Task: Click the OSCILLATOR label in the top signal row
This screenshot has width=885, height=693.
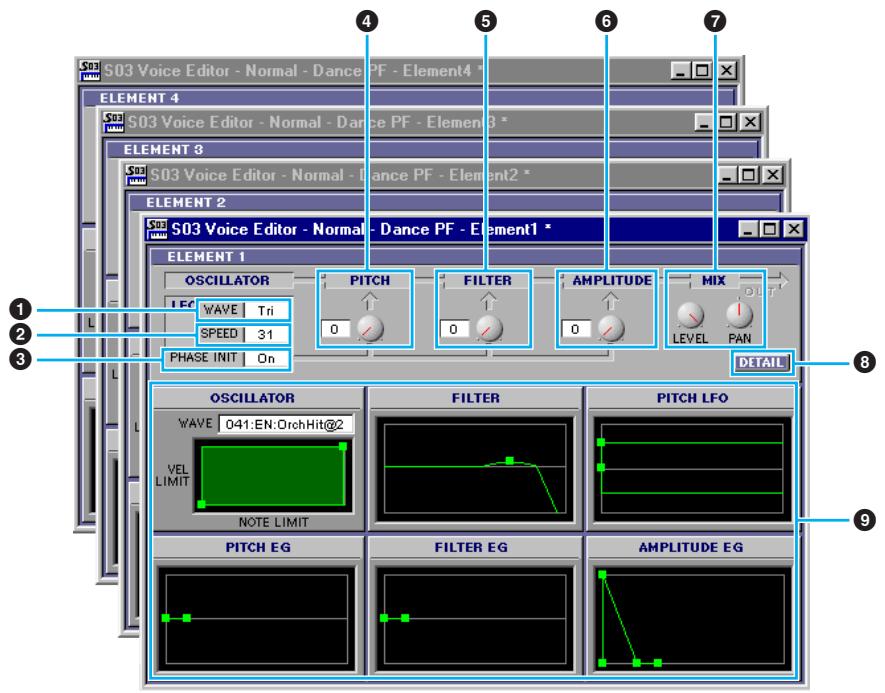Action: coord(227,280)
